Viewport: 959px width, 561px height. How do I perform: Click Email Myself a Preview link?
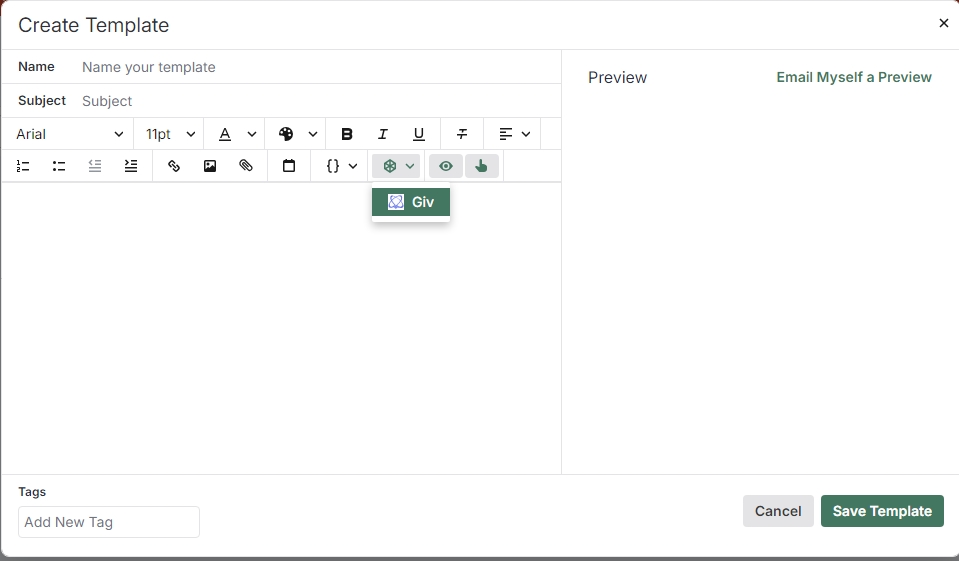(x=854, y=77)
